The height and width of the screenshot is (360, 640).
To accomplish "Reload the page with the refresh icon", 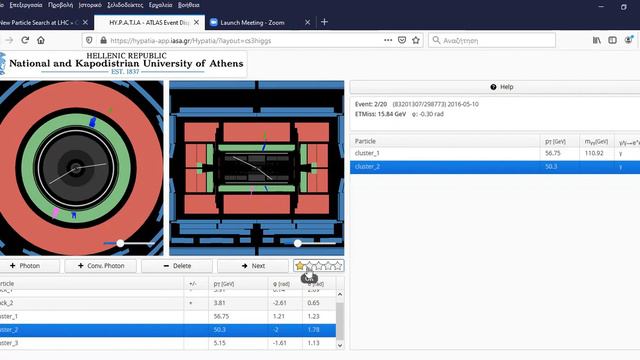I will pyautogui.click(x=25, y=40).
